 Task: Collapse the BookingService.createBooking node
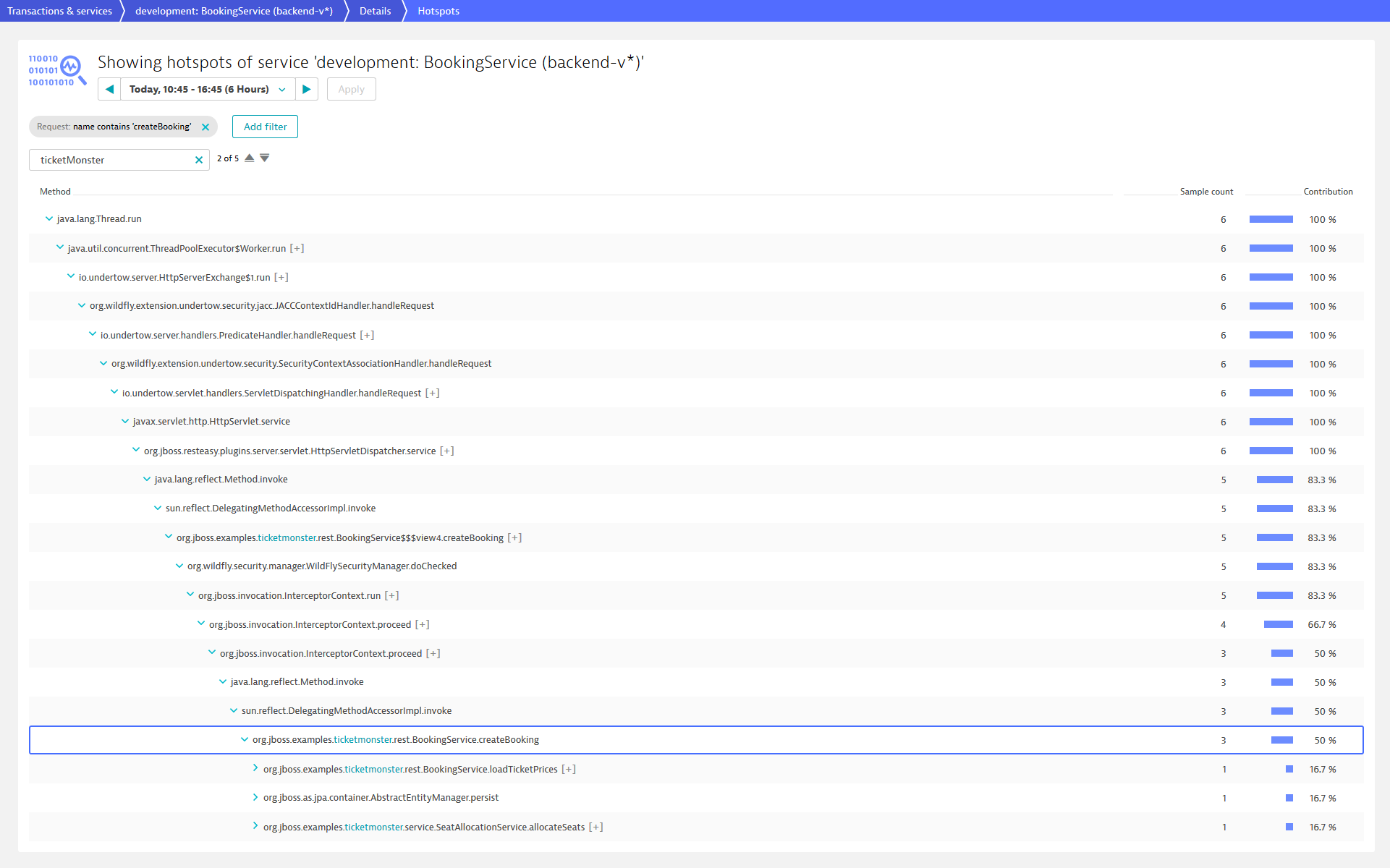point(245,739)
